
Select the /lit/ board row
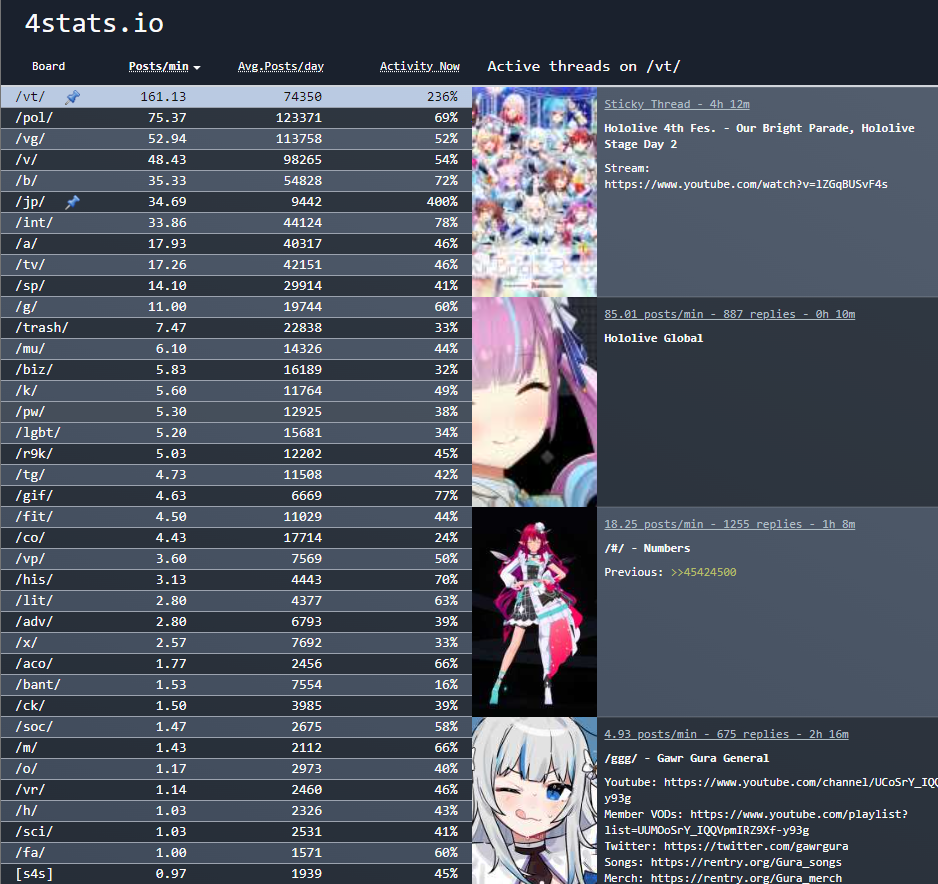pyautogui.click(x=236, y=600)
